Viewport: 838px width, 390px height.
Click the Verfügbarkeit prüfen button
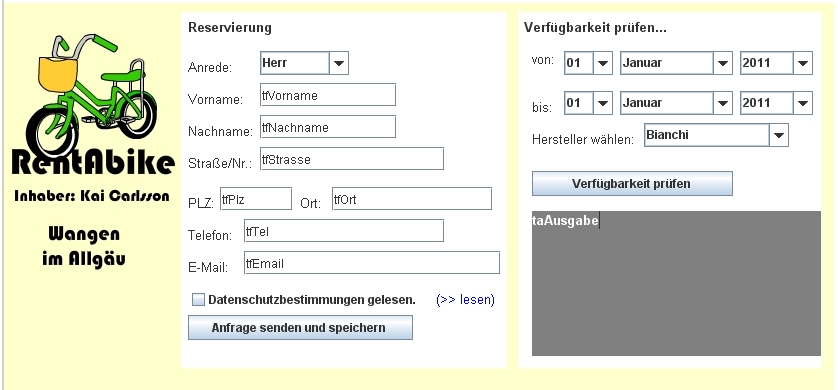pyautogui.click(x=632, y=184)
